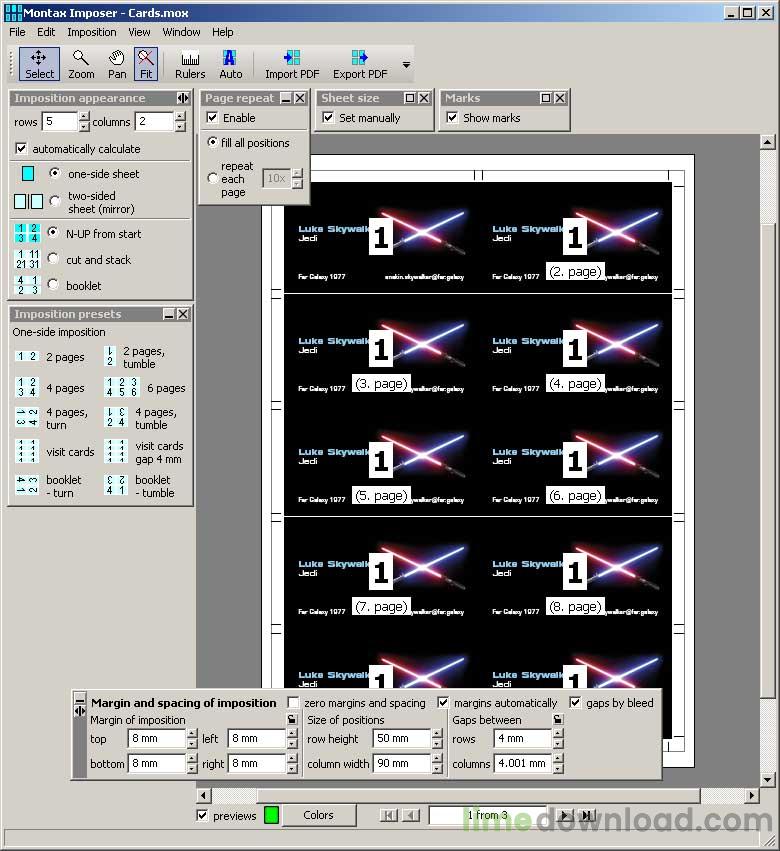Click the Colors button
Image resolution: width=780 pixels, height=851 pixels.
pos(319,815)
